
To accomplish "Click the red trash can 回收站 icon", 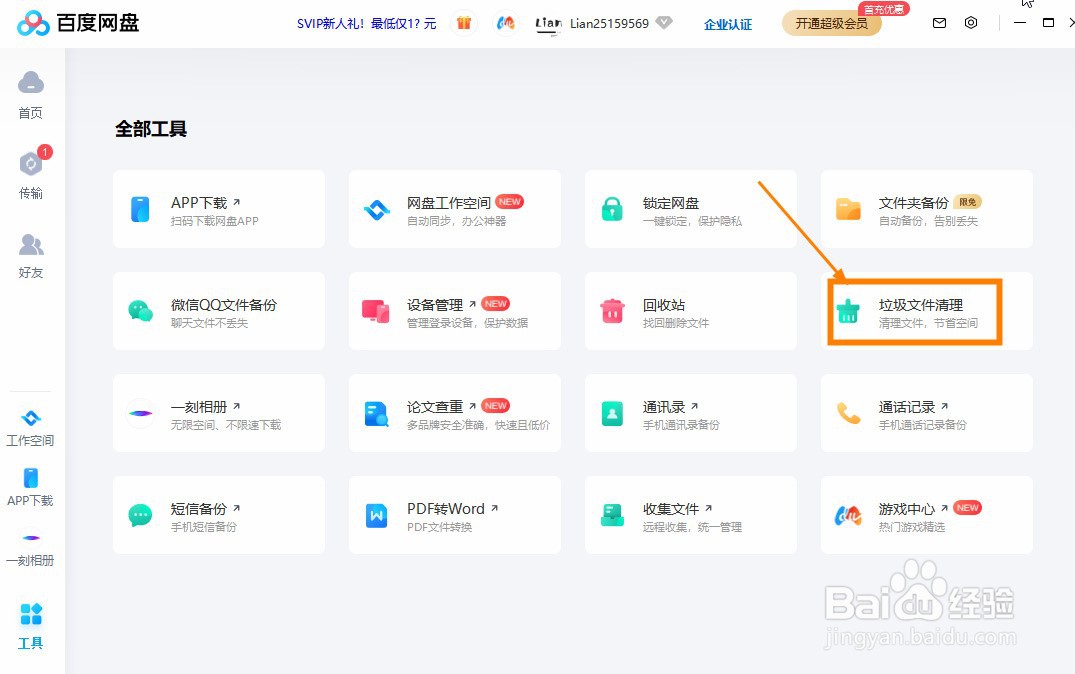I will (x=612, y=311).
